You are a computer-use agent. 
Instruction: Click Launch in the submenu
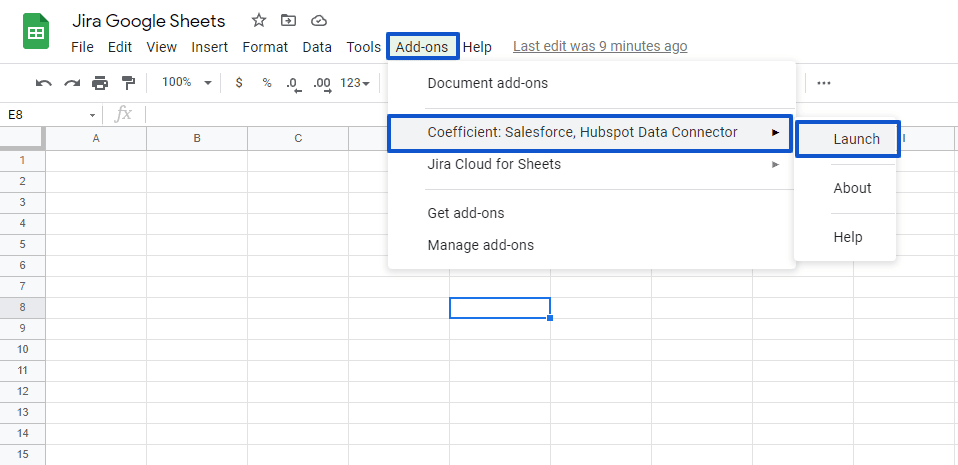pyautogui.click(x=848, y=139)
